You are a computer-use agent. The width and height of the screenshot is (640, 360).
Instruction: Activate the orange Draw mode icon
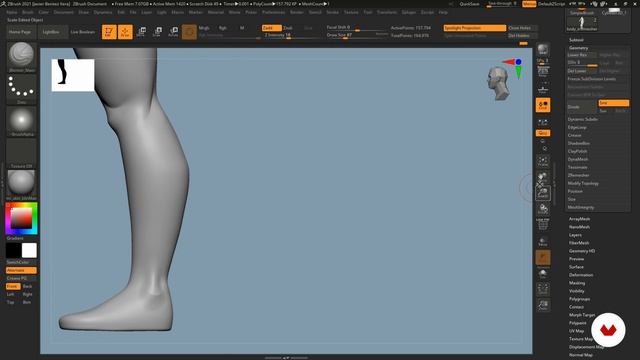tap(125, 32)
